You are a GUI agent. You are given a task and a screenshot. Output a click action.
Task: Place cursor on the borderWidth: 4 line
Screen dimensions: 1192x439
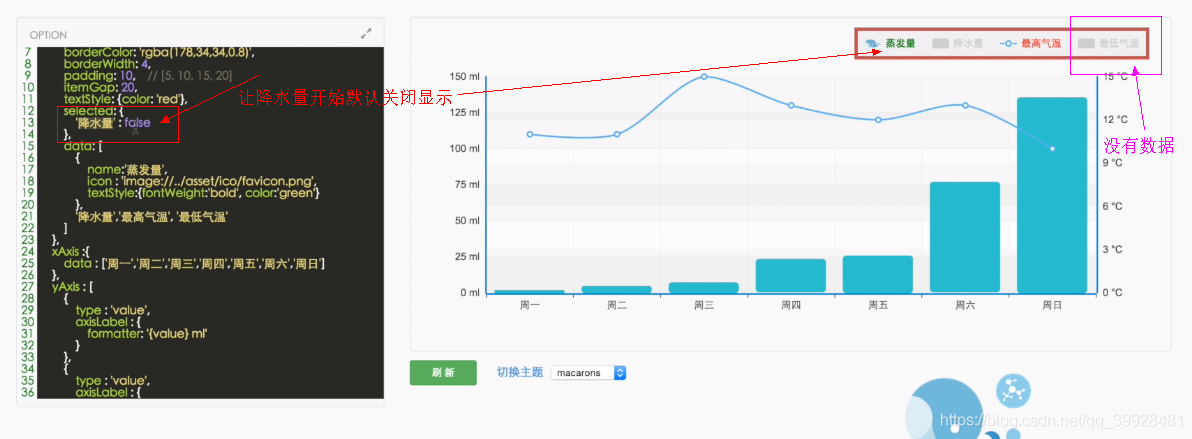(x=106, y=64)
